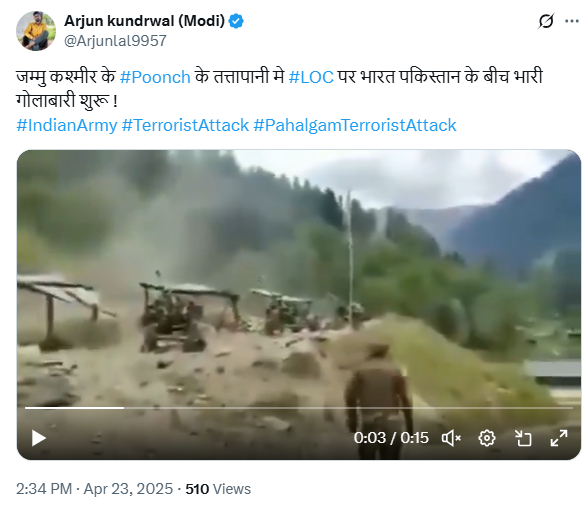The width and height of the screenshot is (588, 507).
Task: Play the embedded video
Action: pyautogui.click(x=38, y=438)
